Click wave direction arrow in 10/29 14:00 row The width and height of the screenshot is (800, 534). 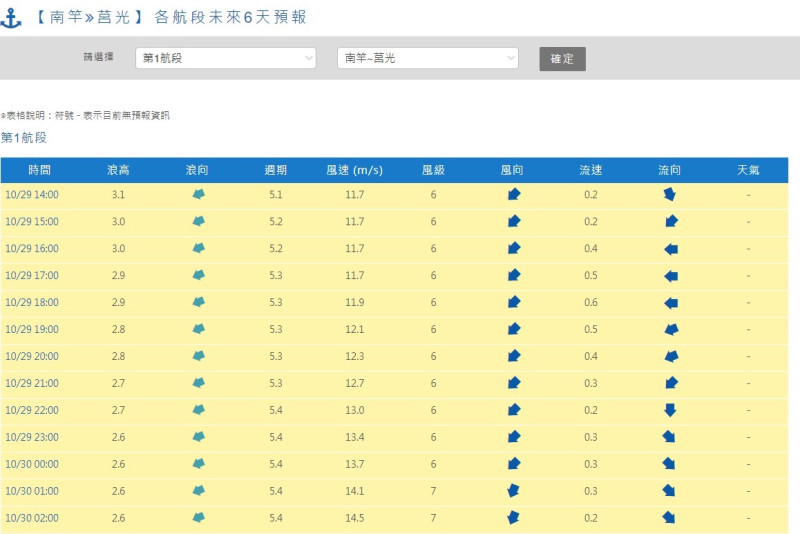click(198, 194)
